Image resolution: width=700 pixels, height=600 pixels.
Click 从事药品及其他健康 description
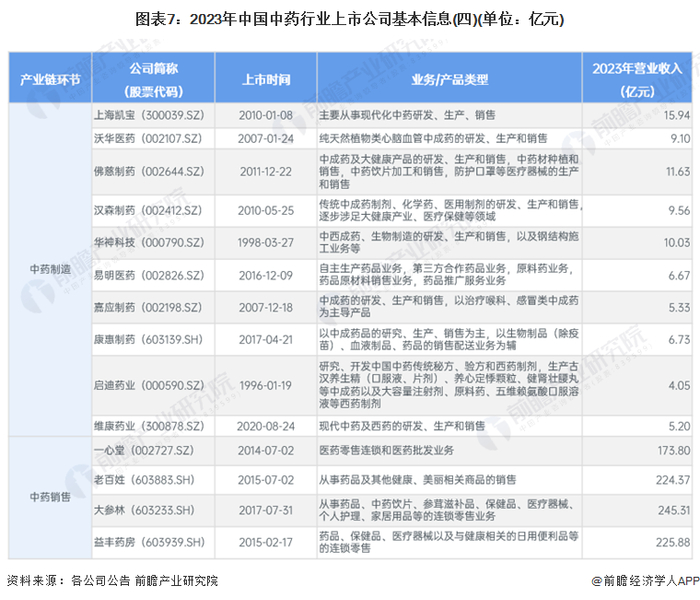[x=417, y=480]
